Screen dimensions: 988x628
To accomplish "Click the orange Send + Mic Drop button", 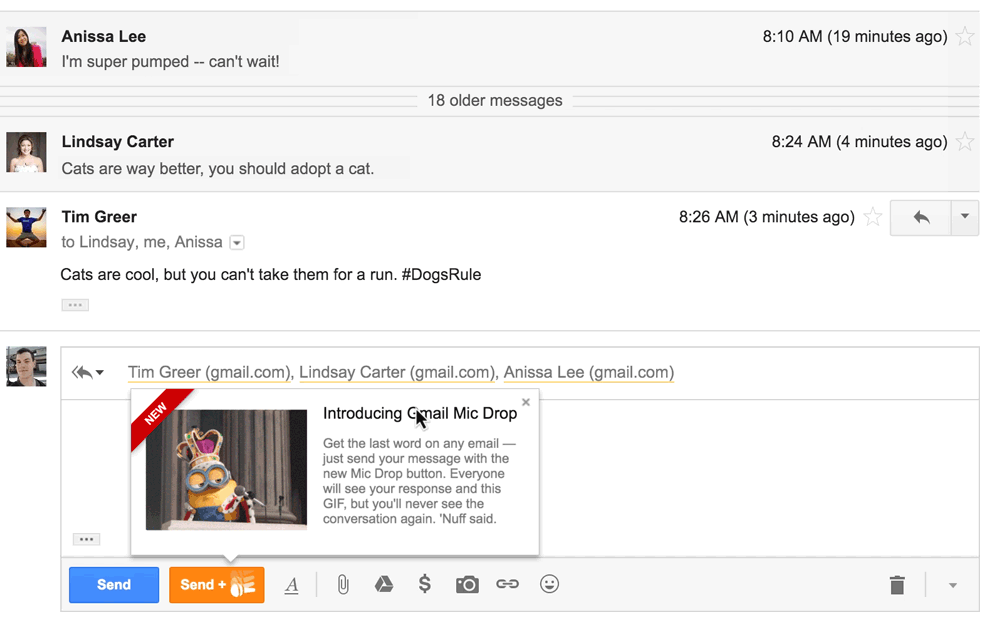I will click(x=217, y=585).
